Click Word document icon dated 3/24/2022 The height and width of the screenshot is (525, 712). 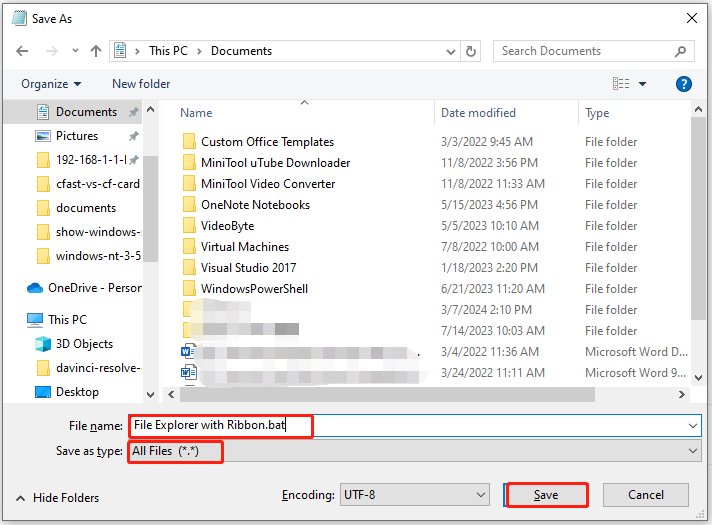(188, 373)
